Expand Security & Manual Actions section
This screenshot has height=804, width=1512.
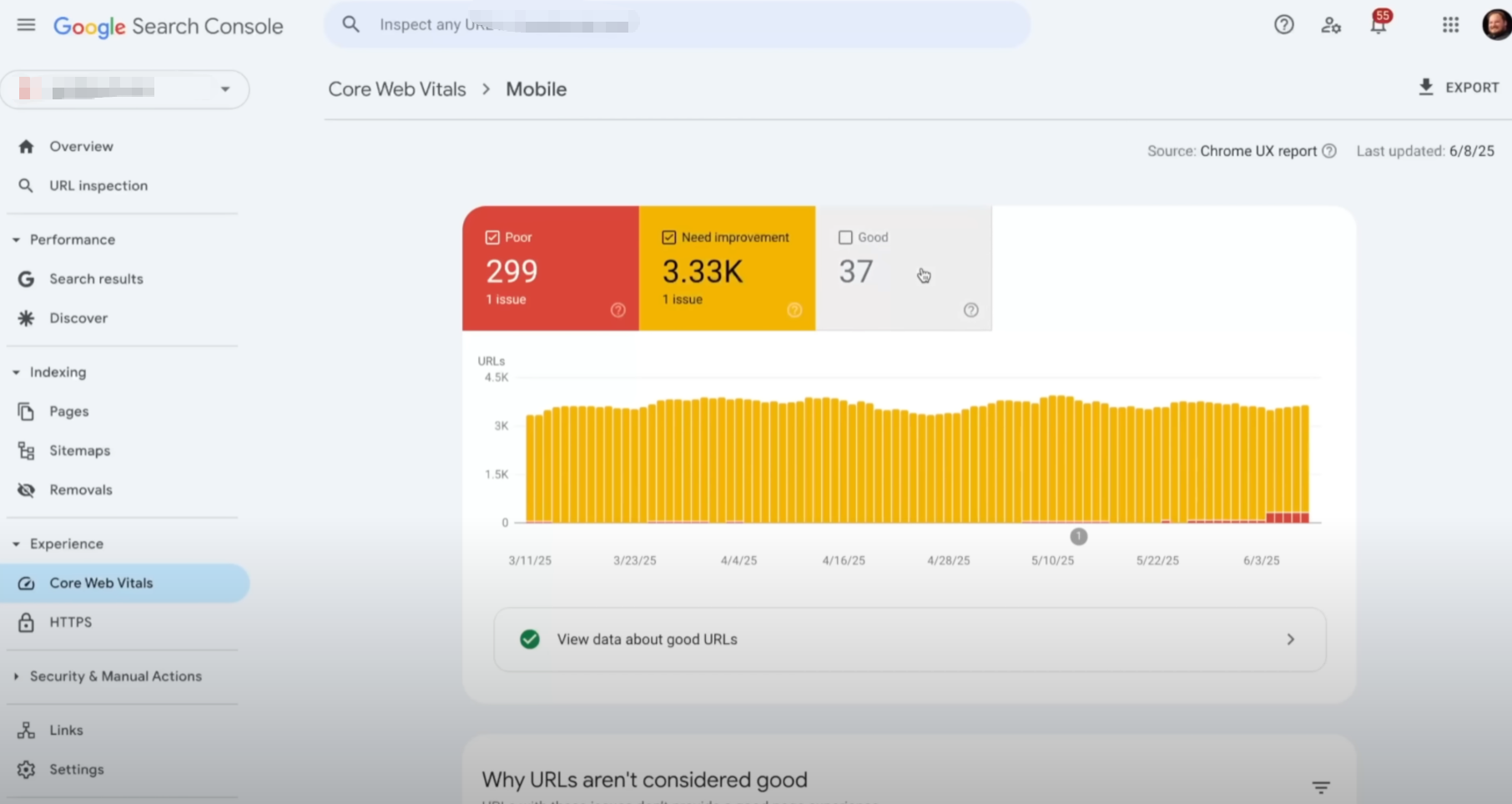[16, 676]
